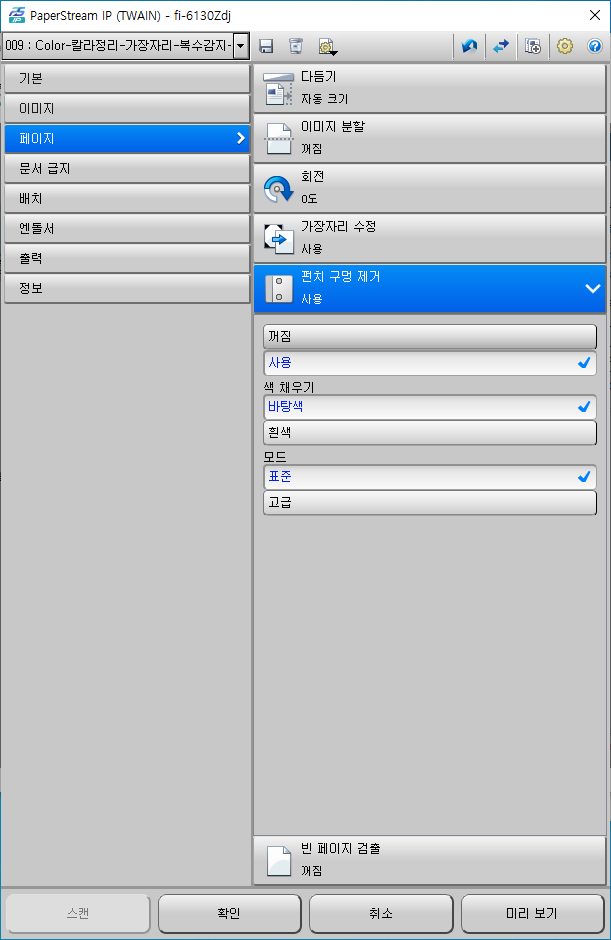Image resolution: width=611 pixels, height=940 pixels.
Task: Open the 이미지 category tab
Action: pyautogui.click(x=127, y=109)
